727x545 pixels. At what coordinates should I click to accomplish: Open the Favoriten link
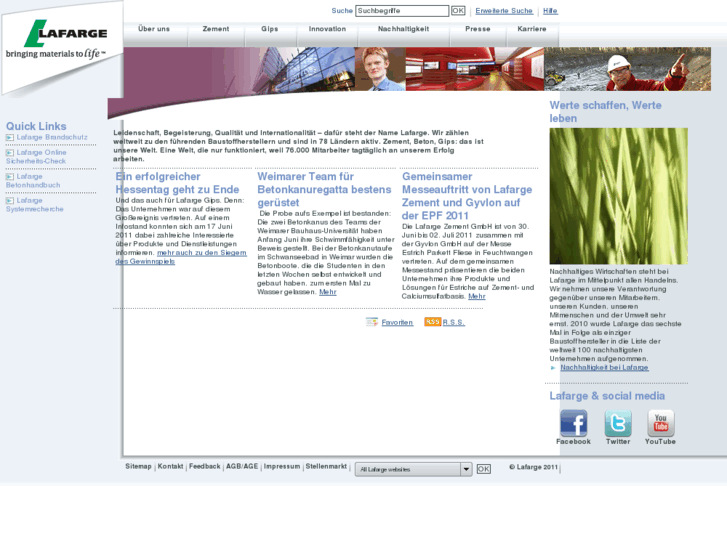[x=397, y=322]
